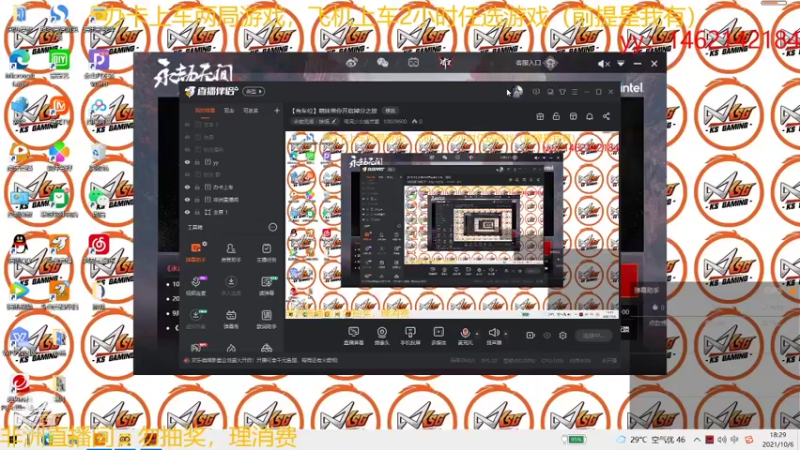Toggle visibility of the '办卡上车' source
The width and height of the screenshot is (800, 450).
click(x=187, y=187)
